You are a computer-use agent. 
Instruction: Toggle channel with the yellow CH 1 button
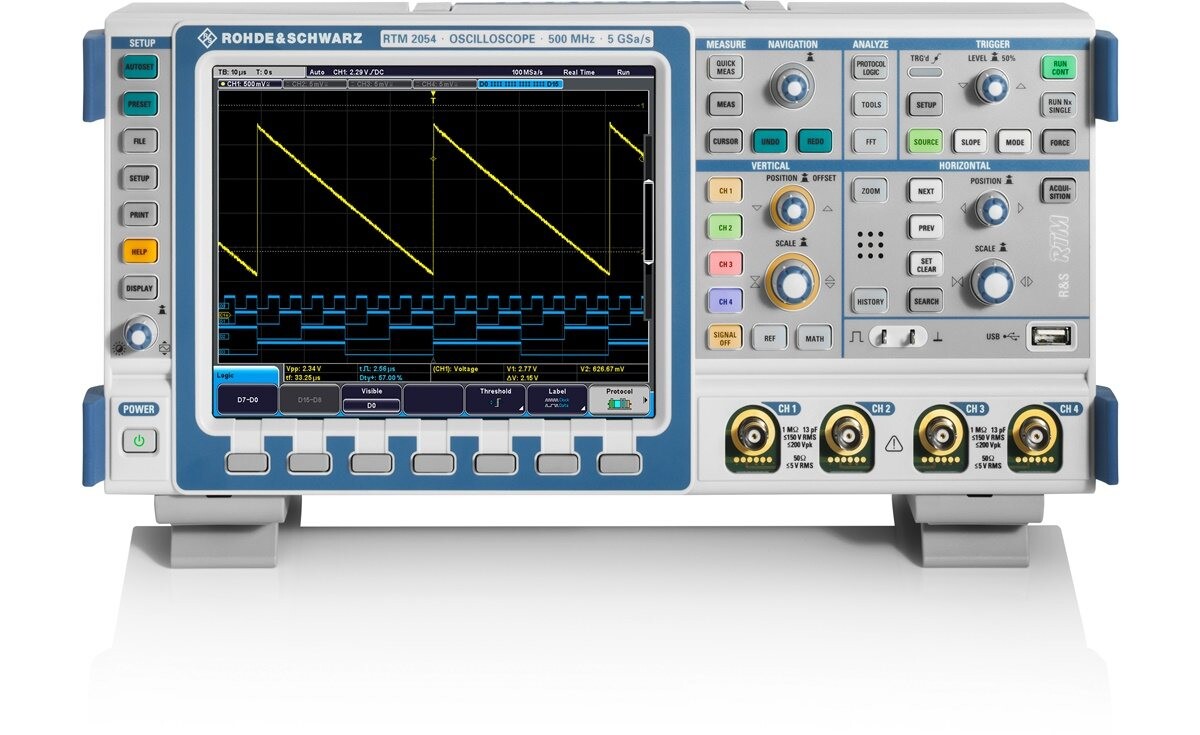click(725, 191)
